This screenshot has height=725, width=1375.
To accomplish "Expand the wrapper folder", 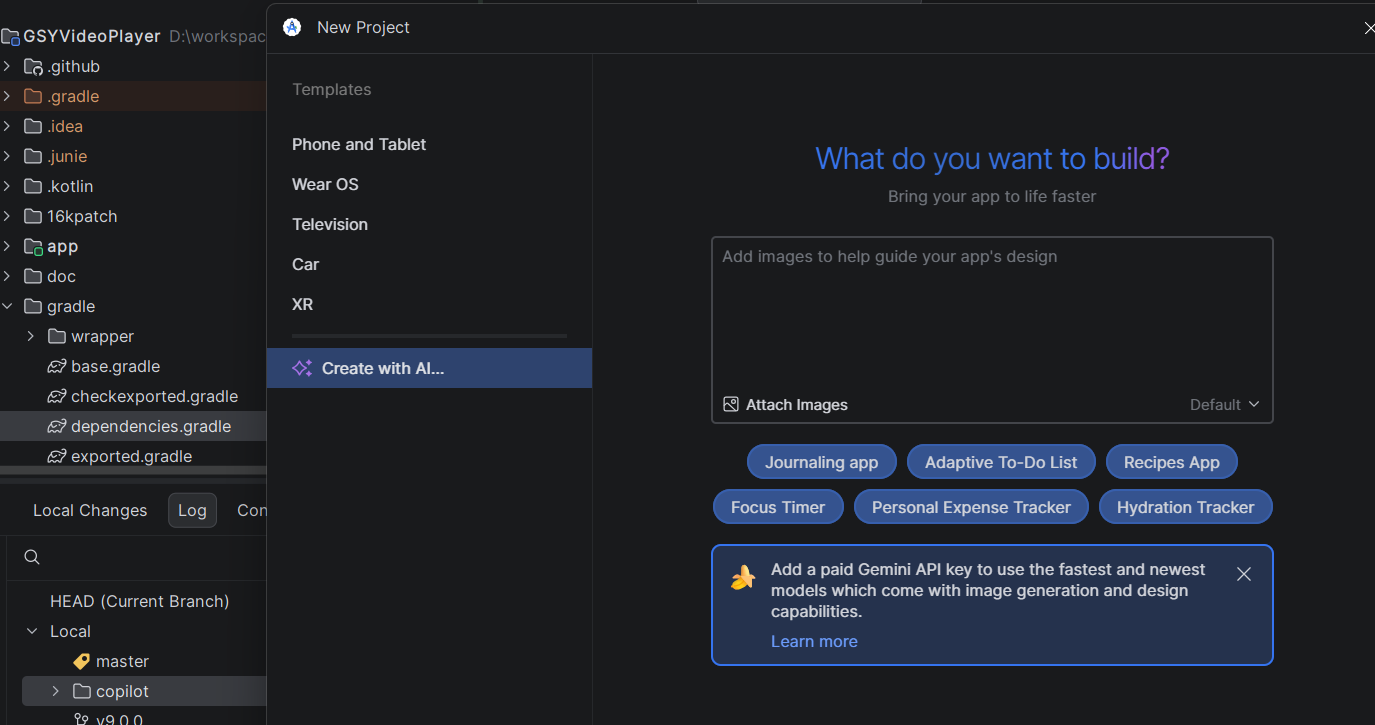I will tap(31, 336).
